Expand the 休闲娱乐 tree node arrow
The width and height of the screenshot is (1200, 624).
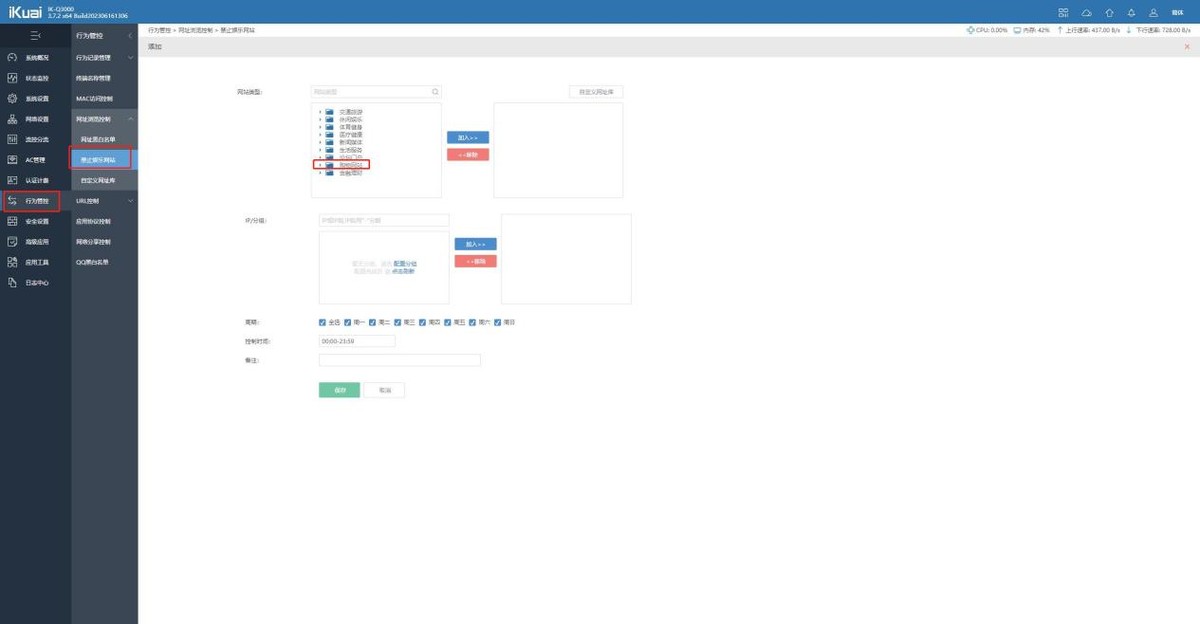tap(320, 119)
